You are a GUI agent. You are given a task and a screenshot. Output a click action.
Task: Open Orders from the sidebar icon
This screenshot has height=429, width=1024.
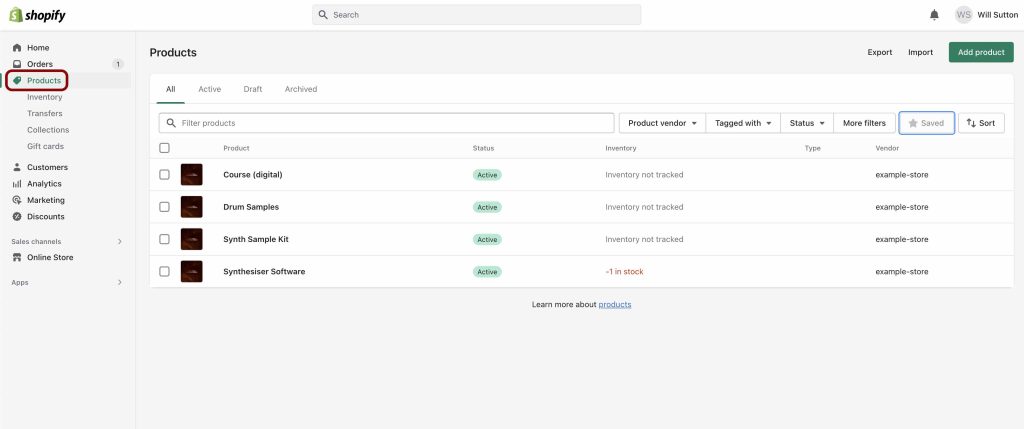click(17, 64)
